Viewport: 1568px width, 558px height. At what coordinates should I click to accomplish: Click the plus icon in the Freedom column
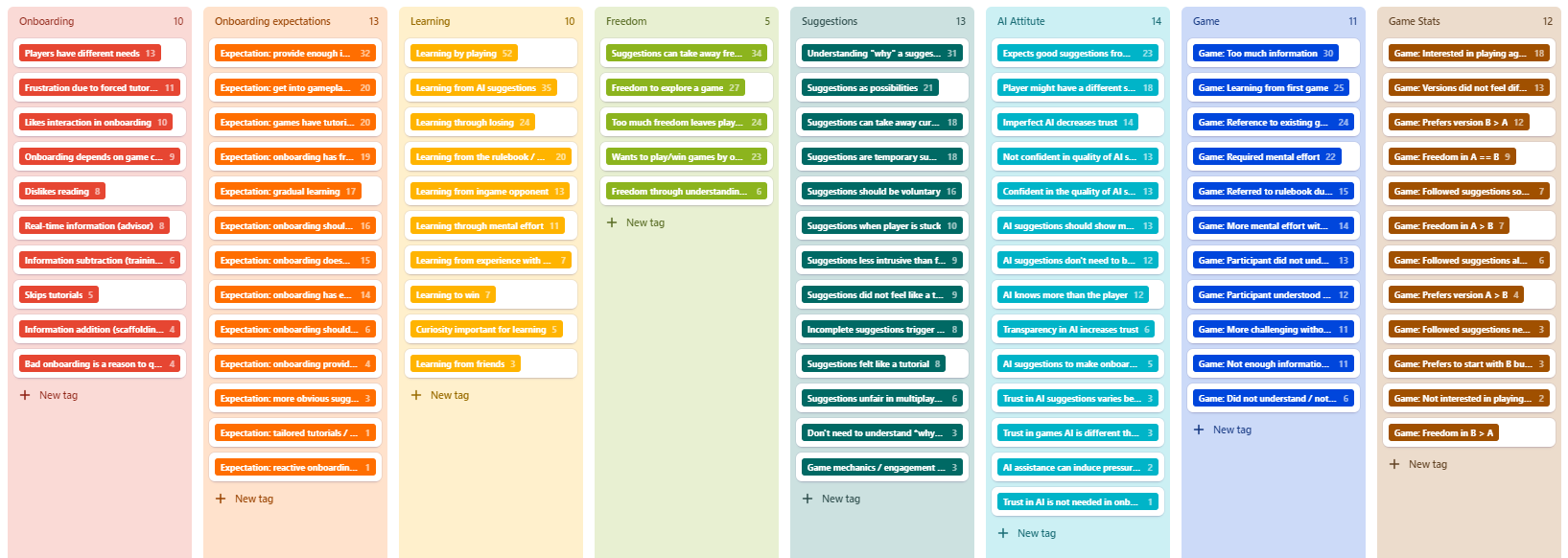(612, 222)
